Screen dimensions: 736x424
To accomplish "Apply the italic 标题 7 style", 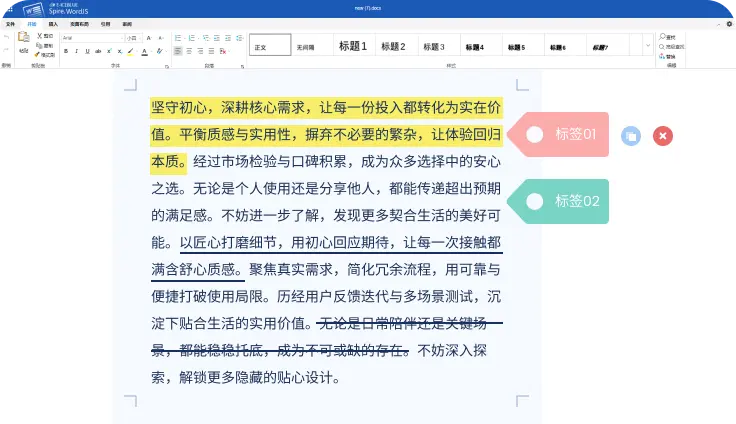I will tap(607, 45).
